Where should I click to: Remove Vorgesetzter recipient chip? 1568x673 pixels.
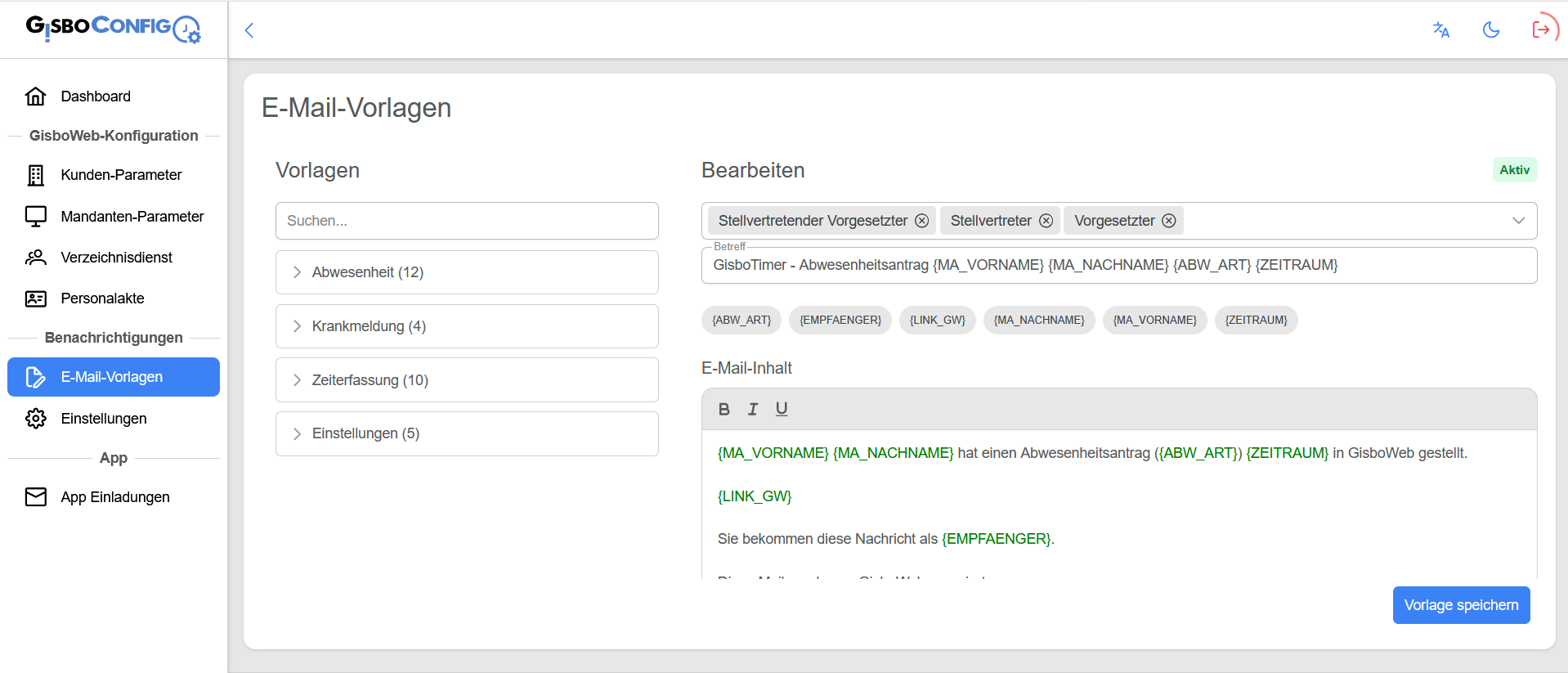(1169, 221)
